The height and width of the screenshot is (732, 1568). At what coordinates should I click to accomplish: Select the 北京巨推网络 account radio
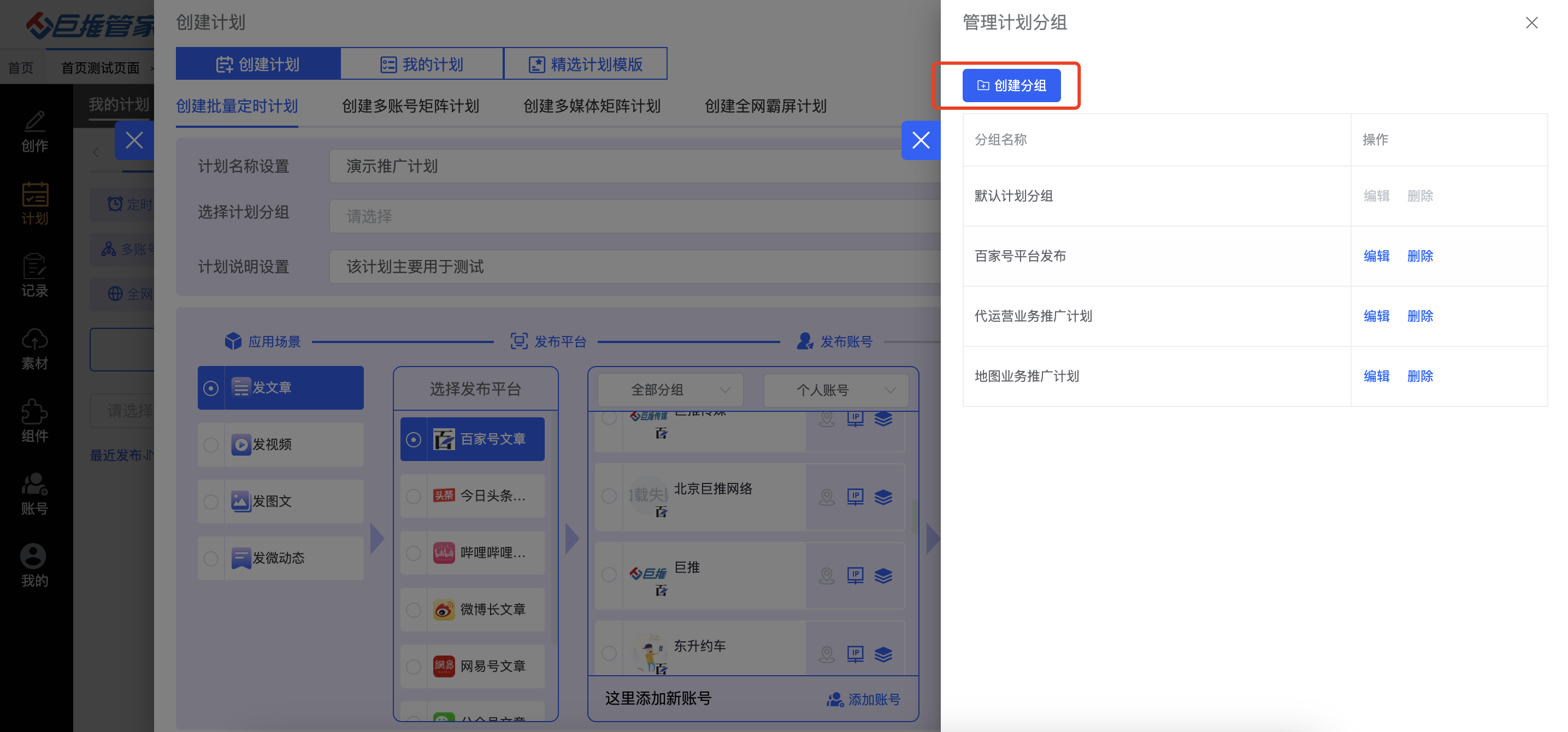[609, 496]
